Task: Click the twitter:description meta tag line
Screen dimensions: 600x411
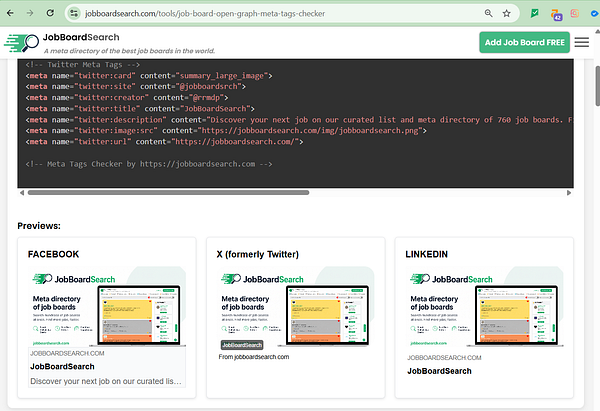Action: [x=299, y=120]
